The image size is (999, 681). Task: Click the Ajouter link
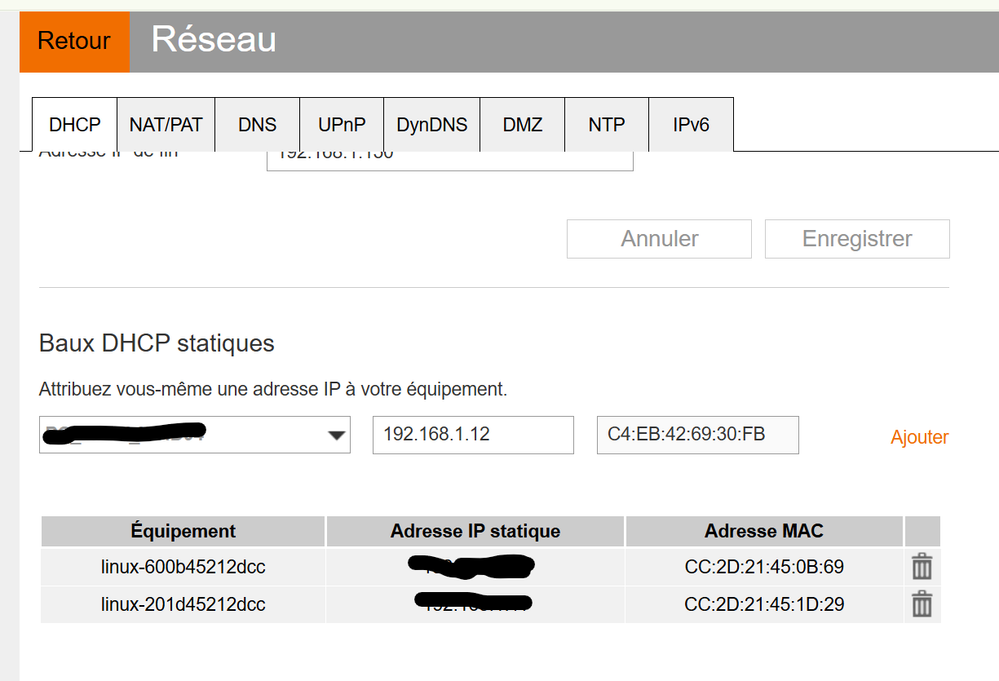coord(919,437)
